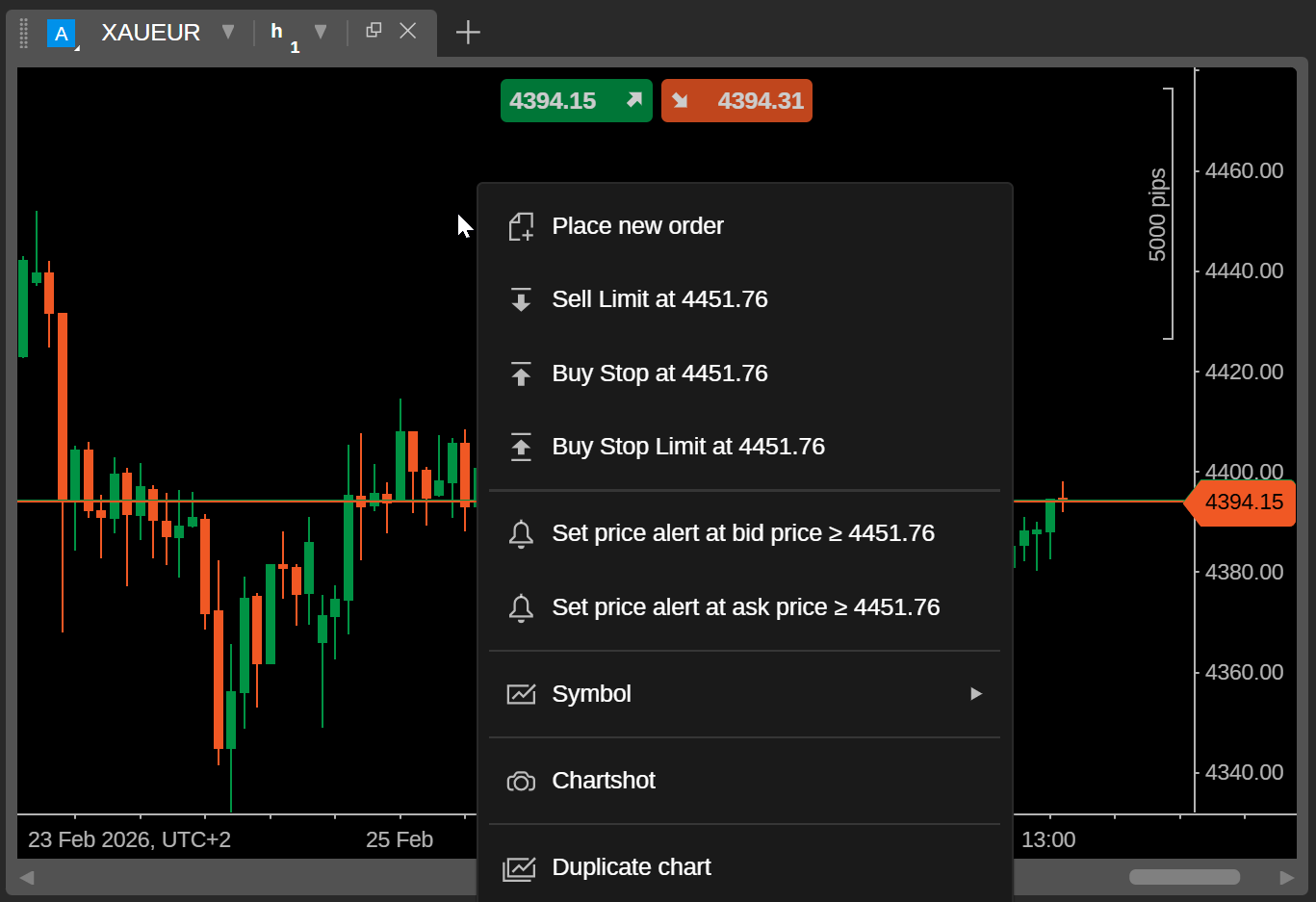1316x902 pixels.
Task: Open the XAUEUR symbol dropdown arrow
Action: pos(228,32)
